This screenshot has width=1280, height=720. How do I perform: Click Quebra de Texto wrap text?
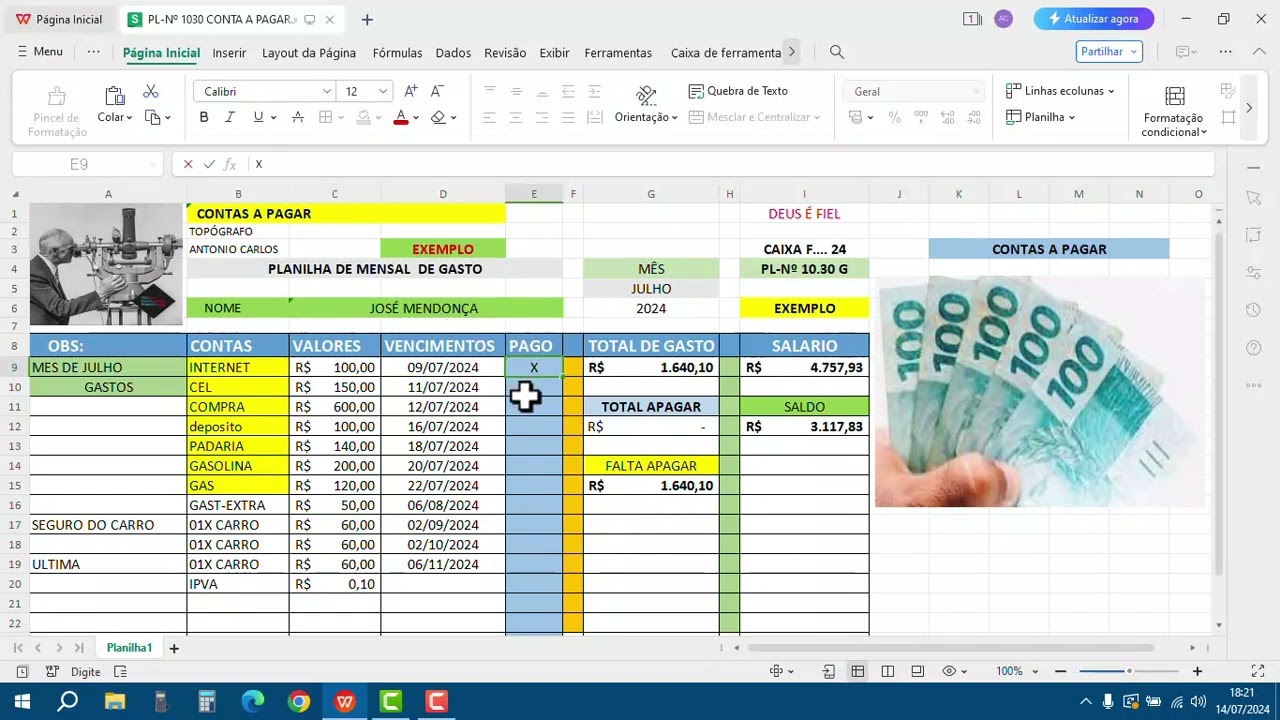738,91
